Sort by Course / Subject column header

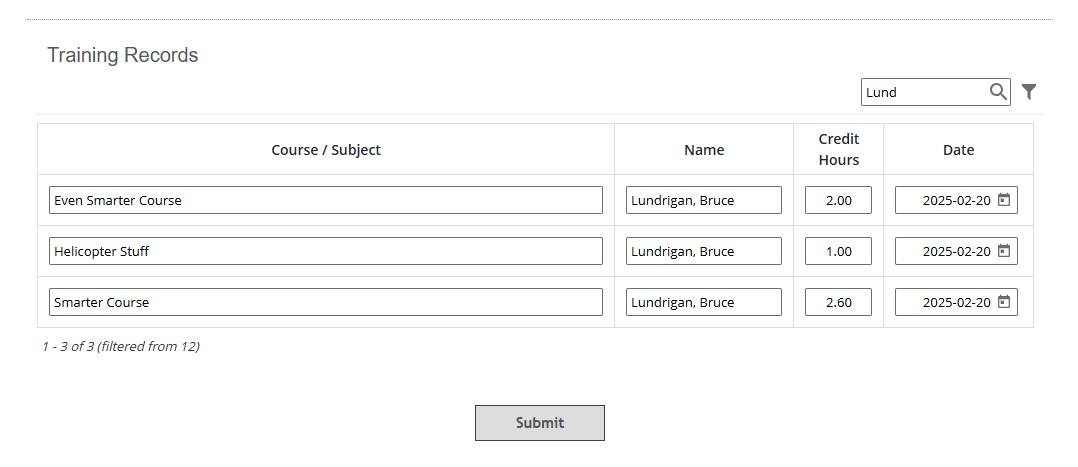326,150
